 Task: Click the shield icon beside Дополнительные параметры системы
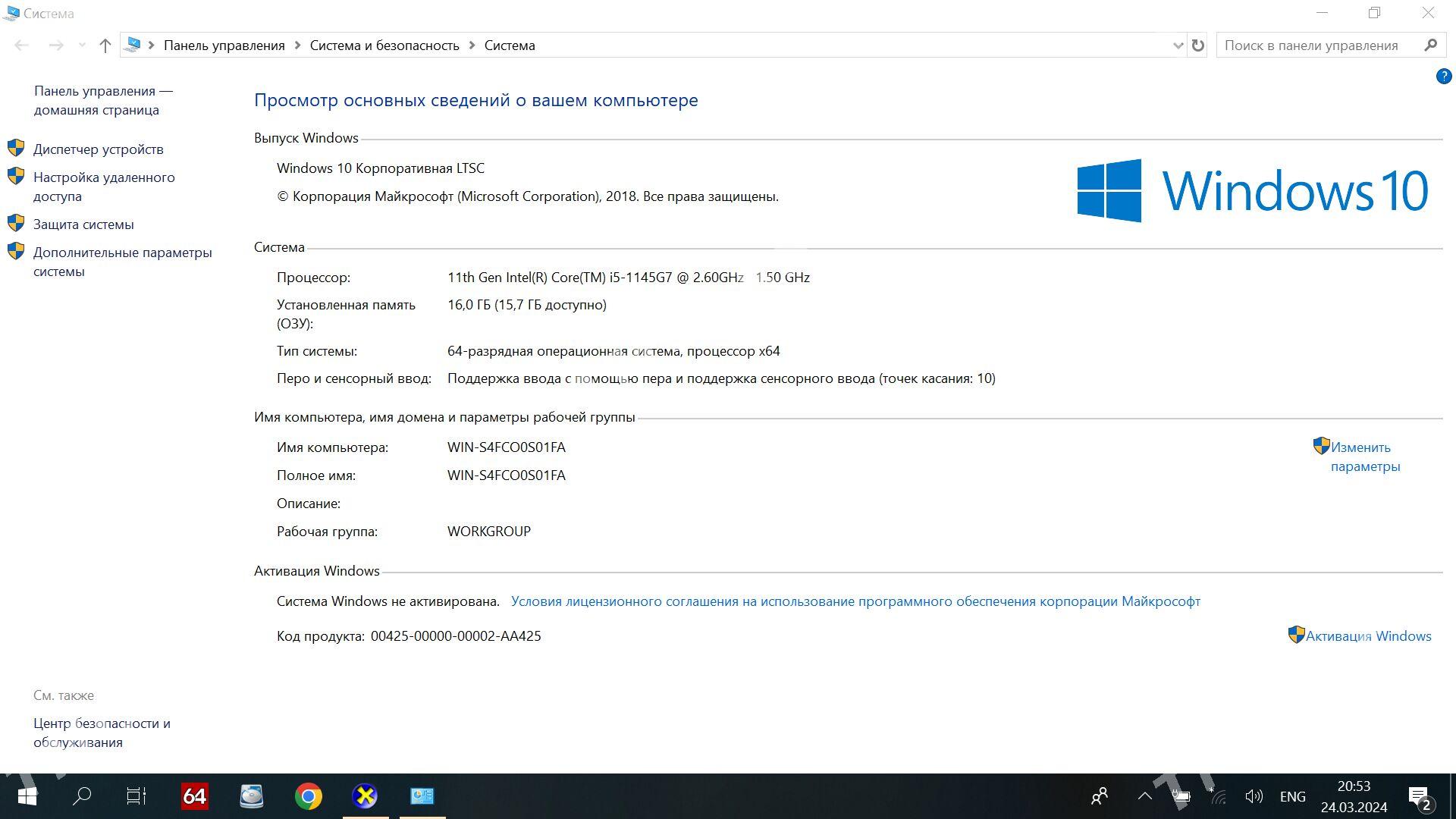16,251
